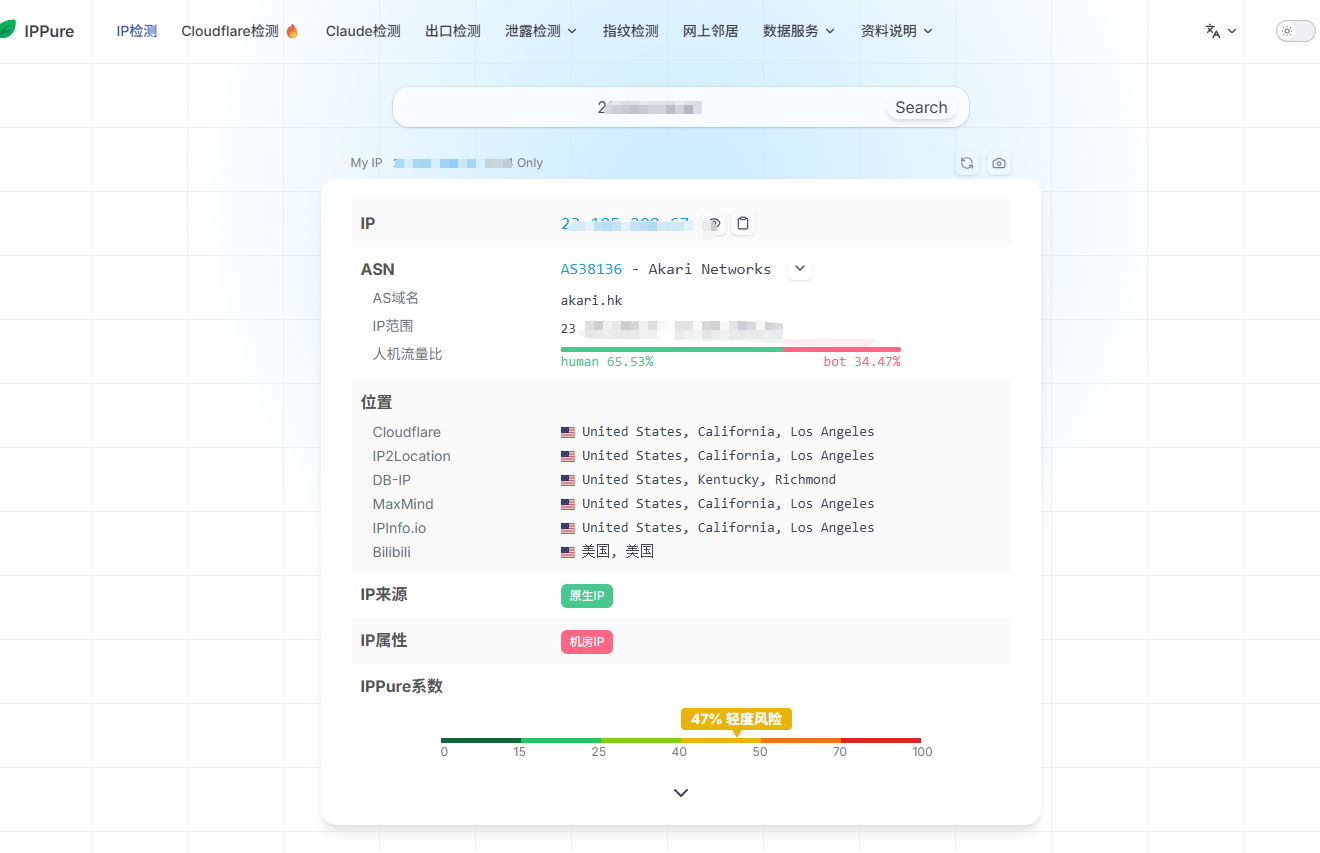Screen dimensions: 1320x853
Task: Click the US flag icon in the Cloudflare row
Action: point(568,432)
